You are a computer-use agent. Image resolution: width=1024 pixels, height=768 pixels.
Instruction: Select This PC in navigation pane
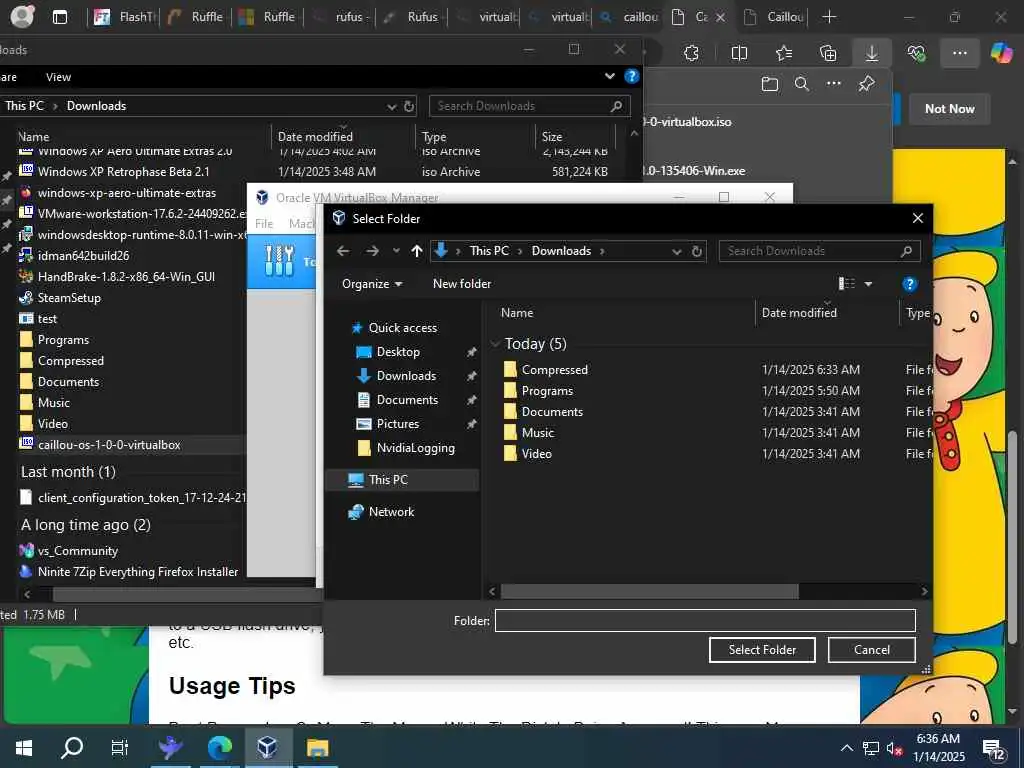pos(402,479)
